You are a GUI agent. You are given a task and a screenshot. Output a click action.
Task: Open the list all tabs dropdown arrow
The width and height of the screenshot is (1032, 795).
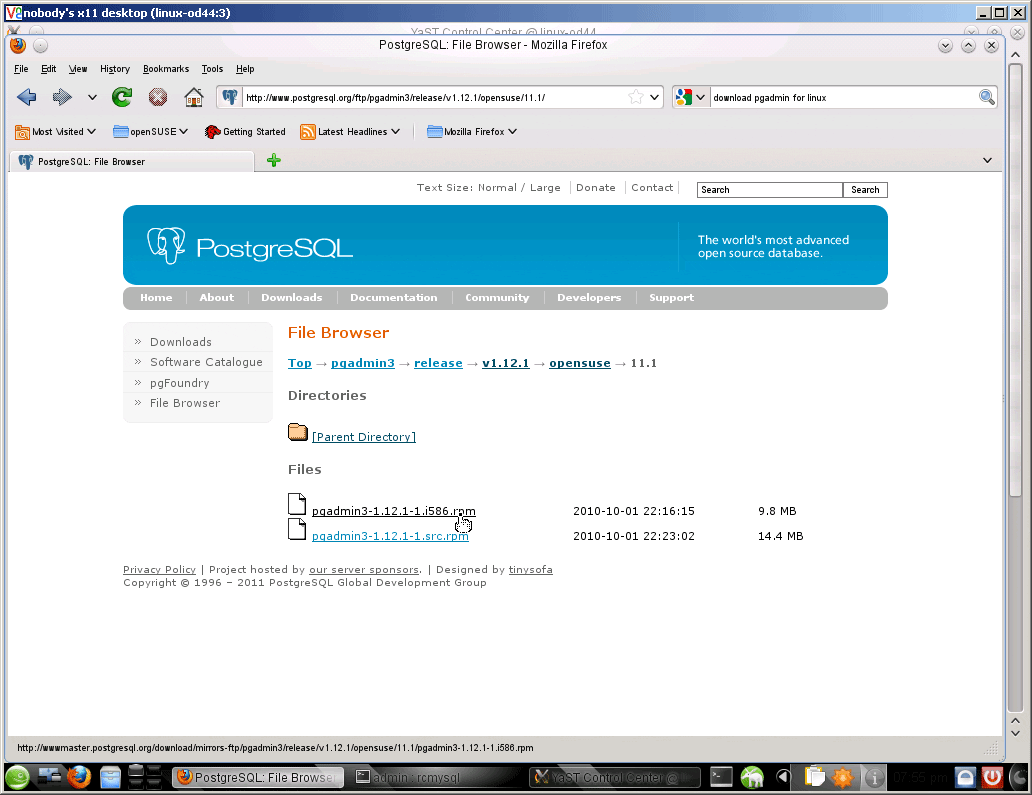987,160
